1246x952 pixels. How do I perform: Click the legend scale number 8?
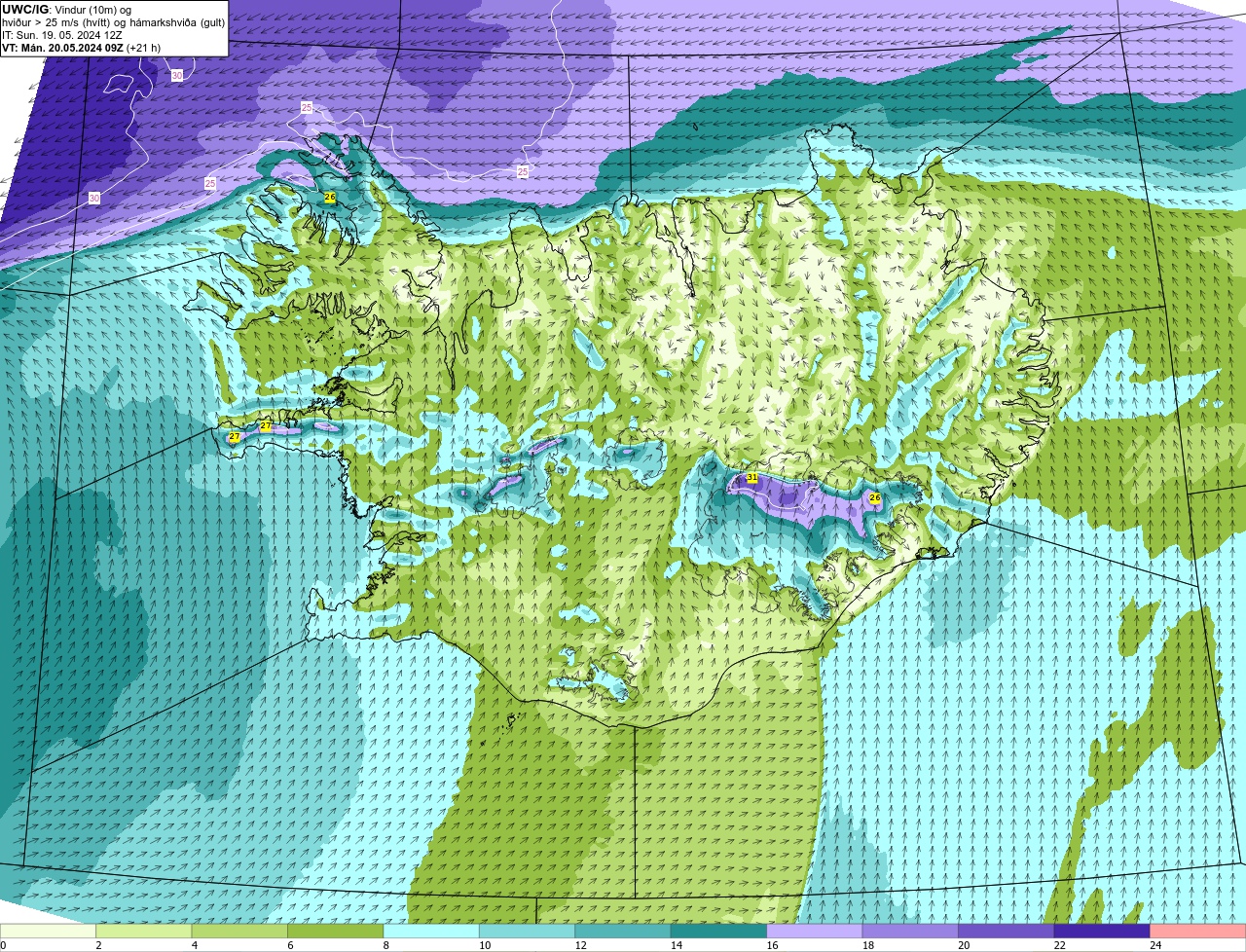385,945
